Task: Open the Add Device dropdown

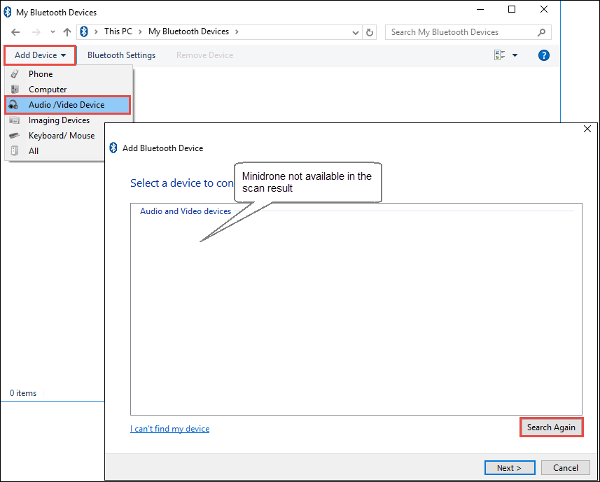Action: tap(40, 55)
